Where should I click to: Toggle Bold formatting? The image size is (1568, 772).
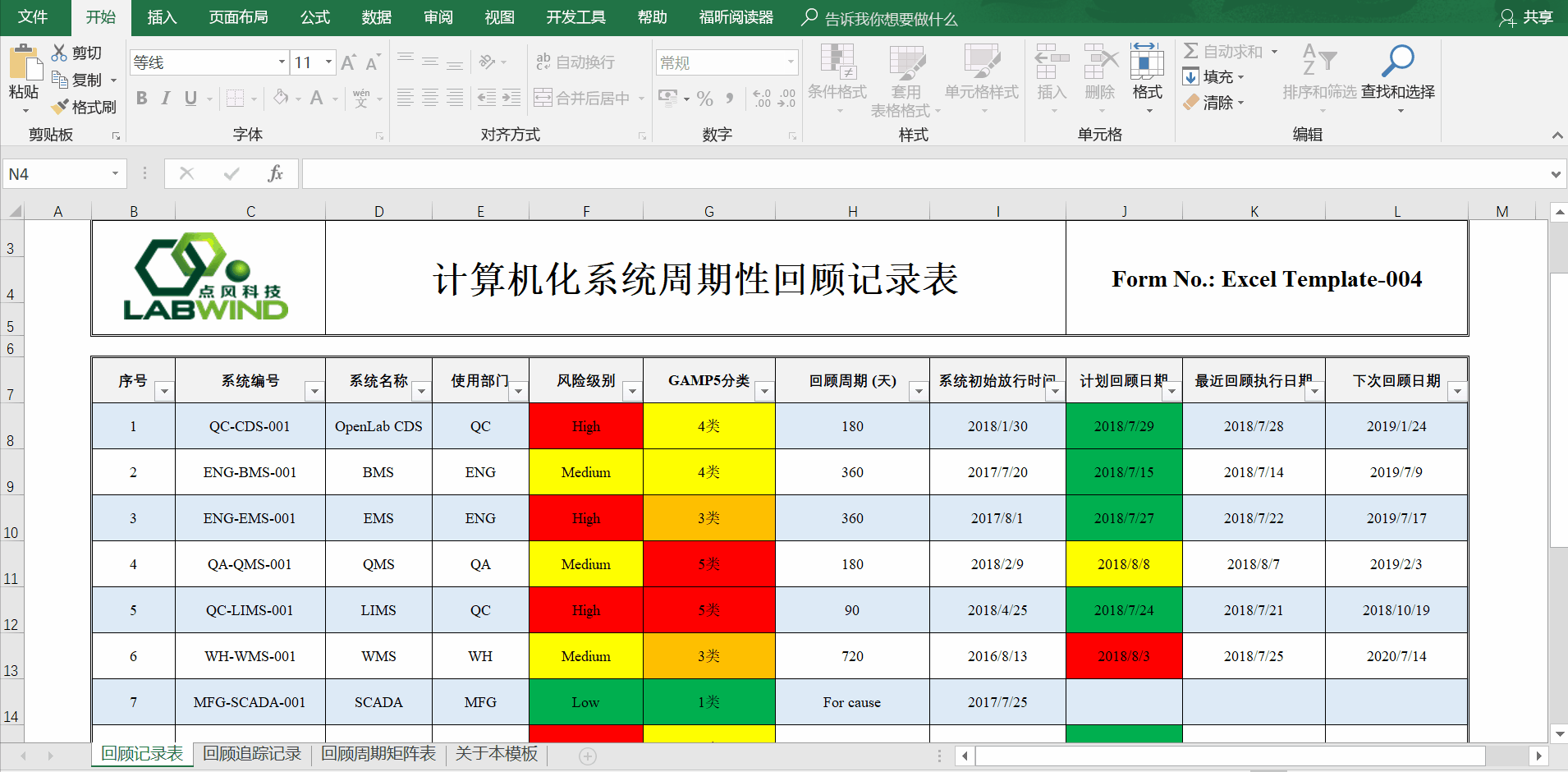[140, 98]
